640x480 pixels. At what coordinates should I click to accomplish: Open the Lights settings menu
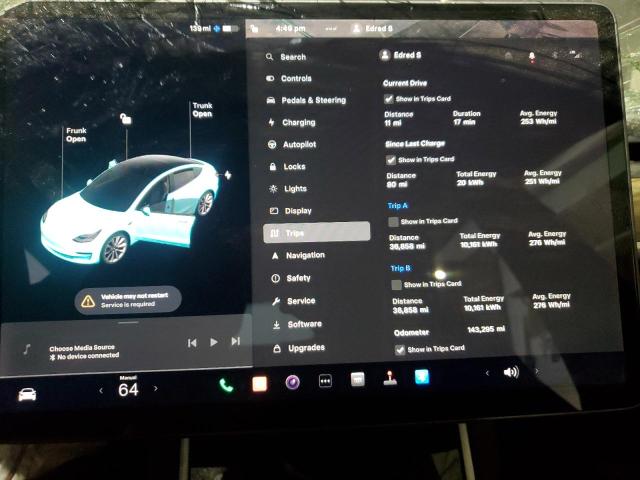click(x=288, y=189)
